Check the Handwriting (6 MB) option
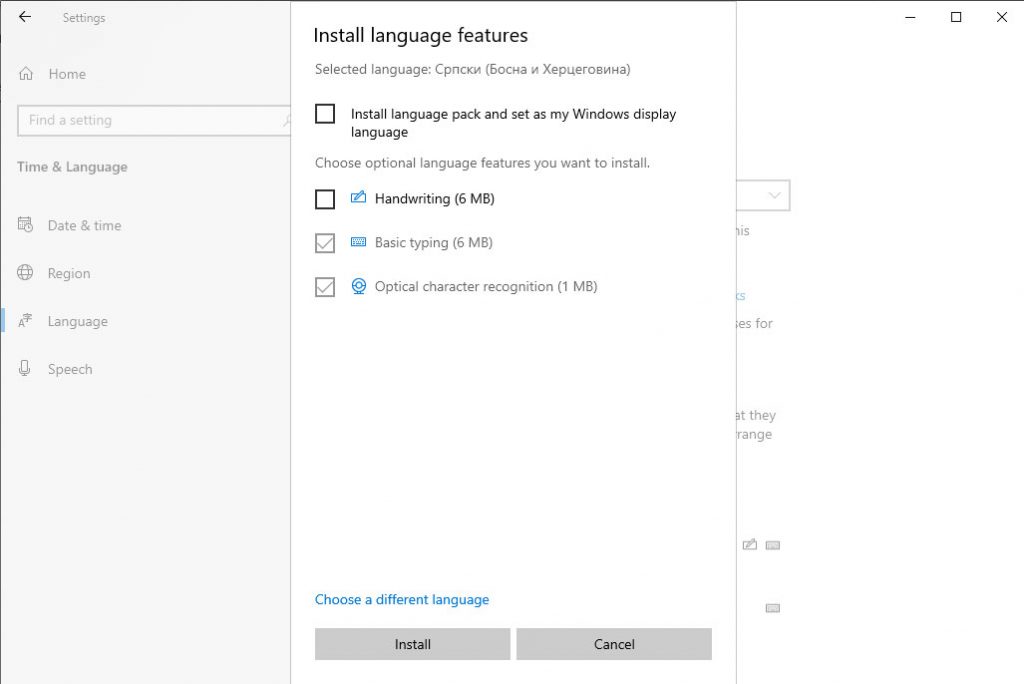Image resolution: width=1024 pixels, height=684 pixels. (324, 199)
